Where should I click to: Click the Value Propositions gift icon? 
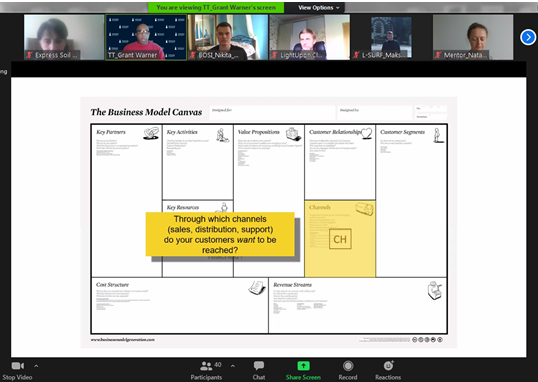(x=294, y=134)
